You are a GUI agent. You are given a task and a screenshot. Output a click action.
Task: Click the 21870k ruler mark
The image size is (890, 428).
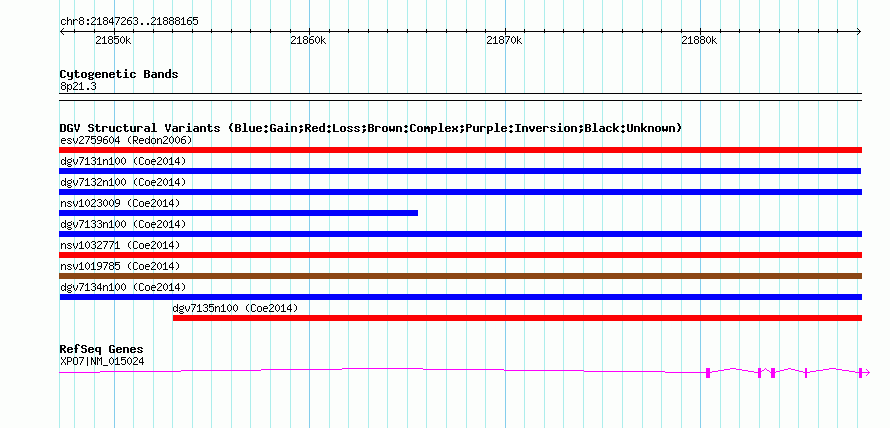[504, 40]
